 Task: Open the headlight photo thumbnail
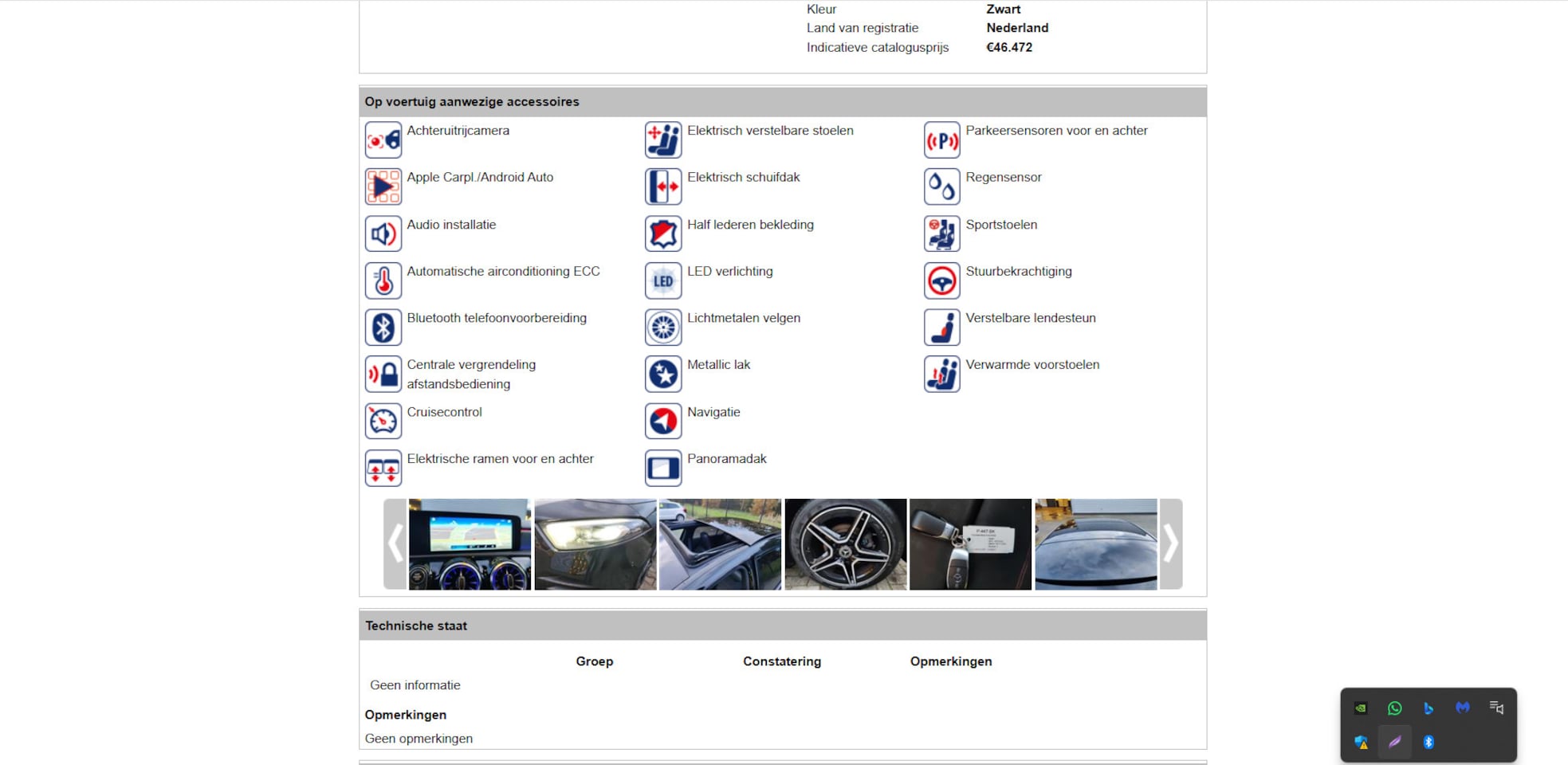tap(595, 544)
